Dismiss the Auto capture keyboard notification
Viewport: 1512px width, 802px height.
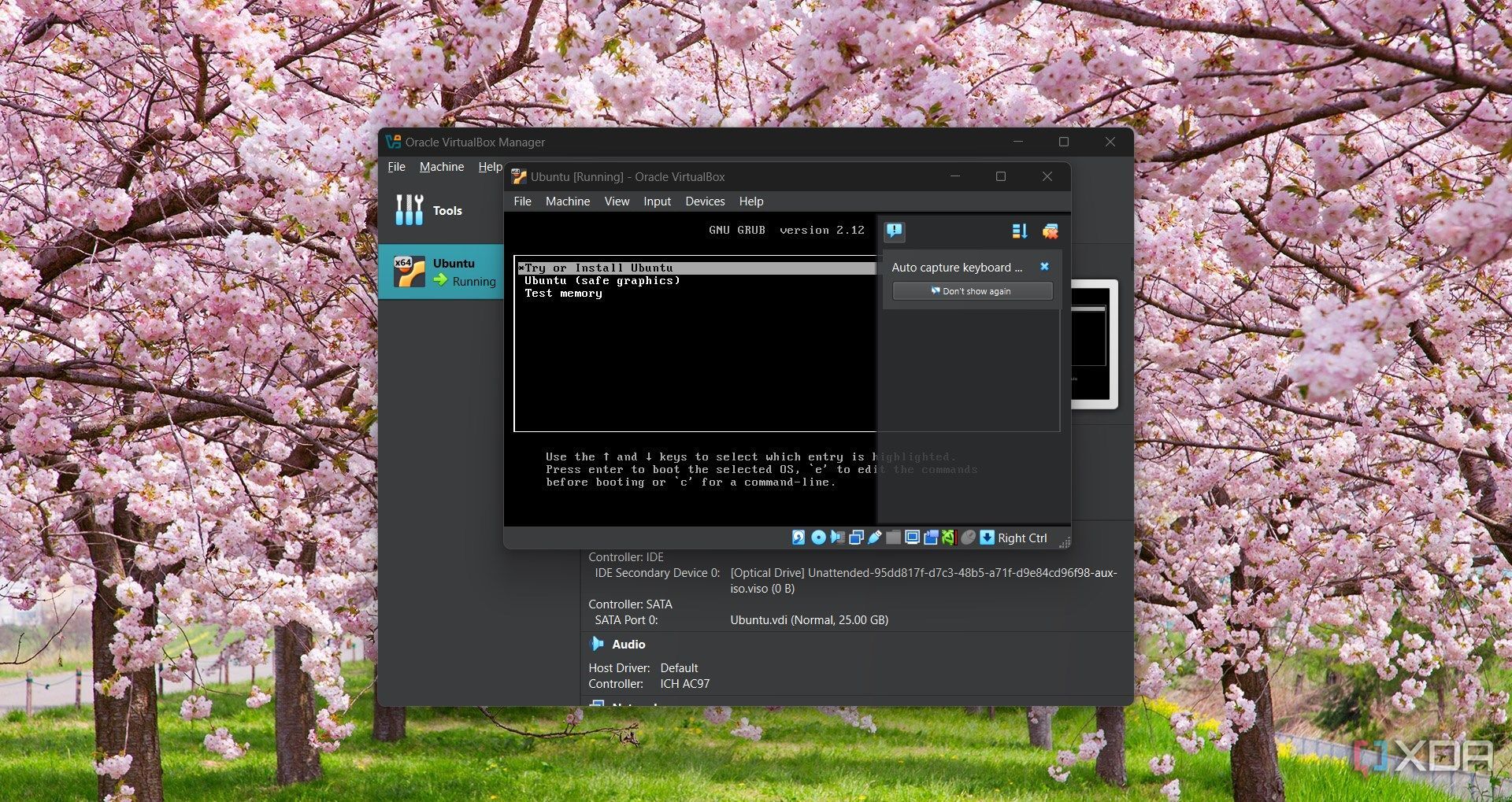pyautogui.click(x=1044, y=267)
